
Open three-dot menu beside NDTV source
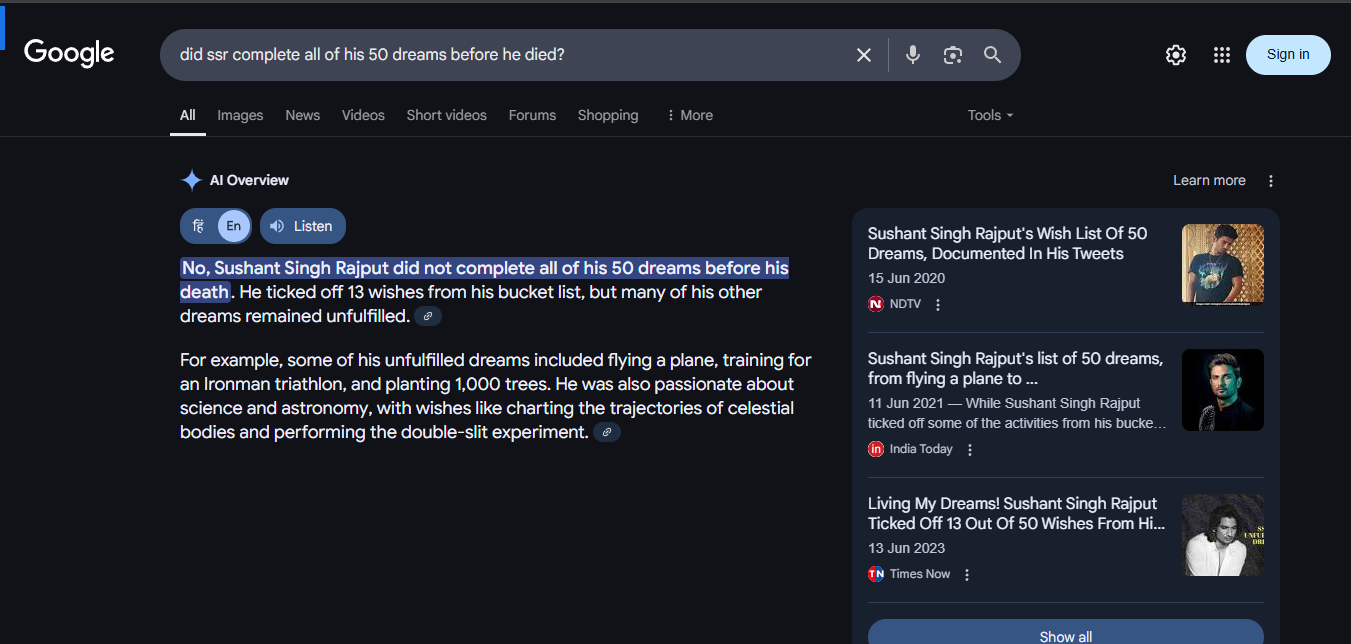pyautogui.click(x=938, y=305)
